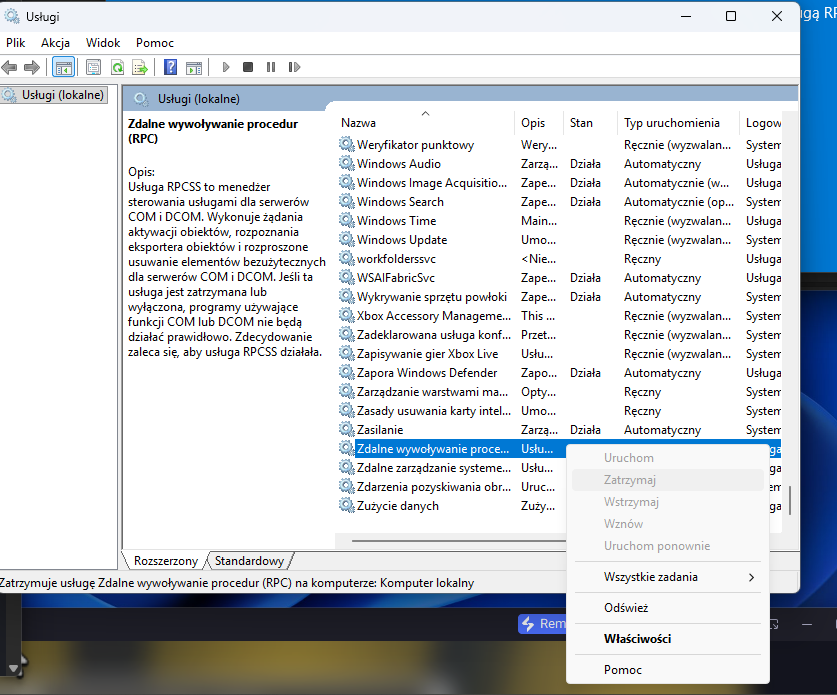Sort by the Stan column header
Viewport: 837px width, 695px height.
click(x=590, y=123)
